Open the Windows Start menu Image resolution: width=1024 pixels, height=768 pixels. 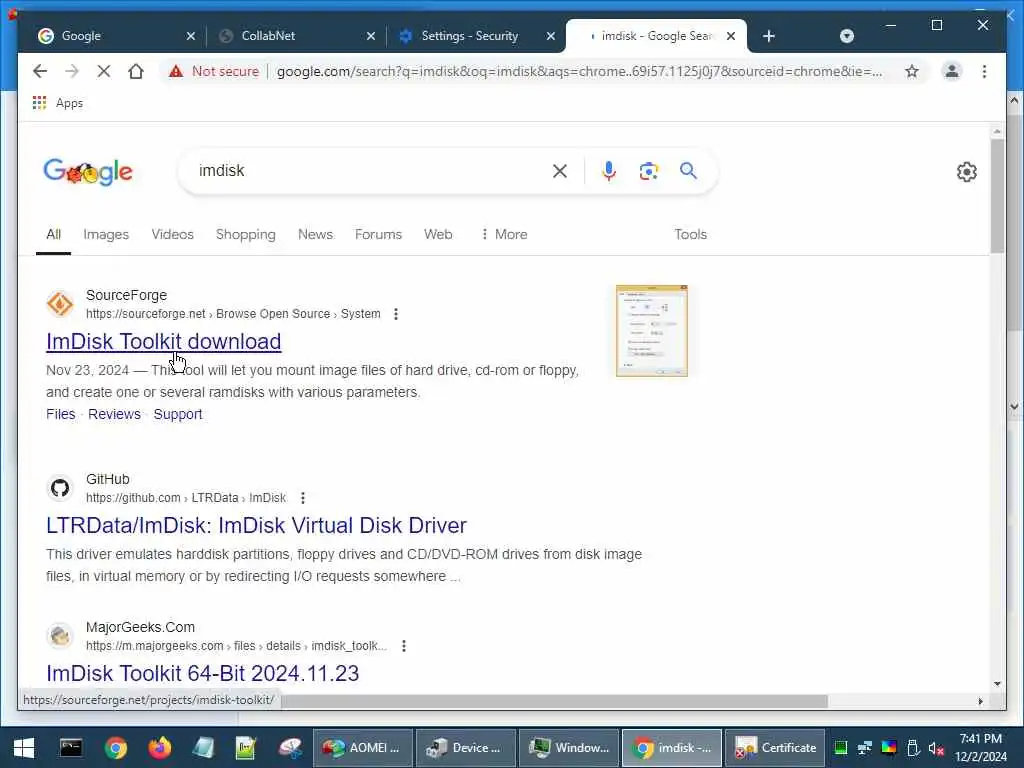point(24,748)
